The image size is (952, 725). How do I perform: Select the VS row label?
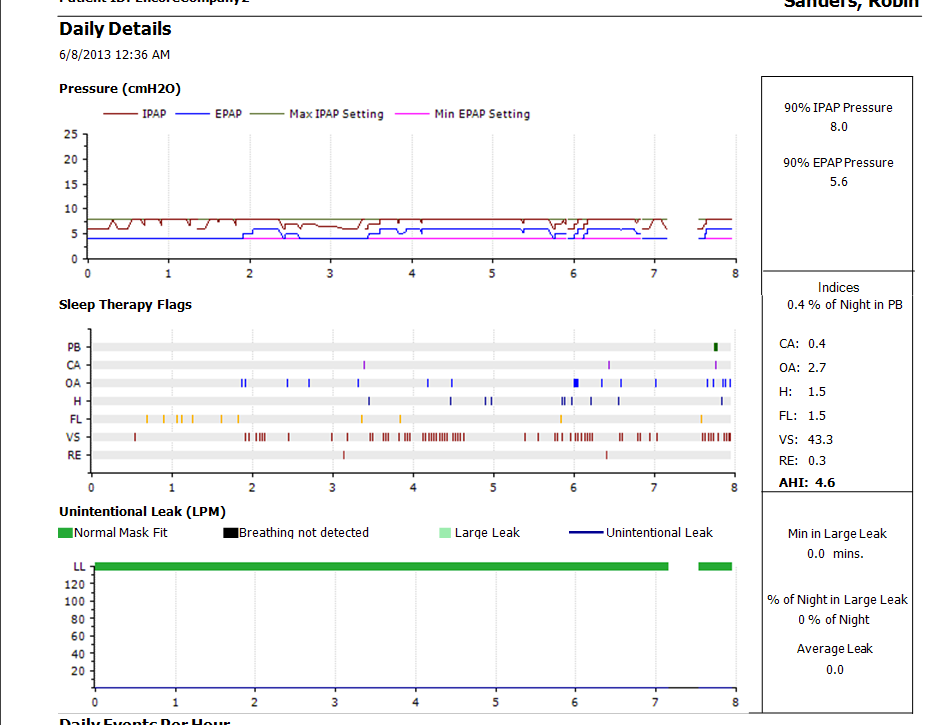click(x=74, y=437)
